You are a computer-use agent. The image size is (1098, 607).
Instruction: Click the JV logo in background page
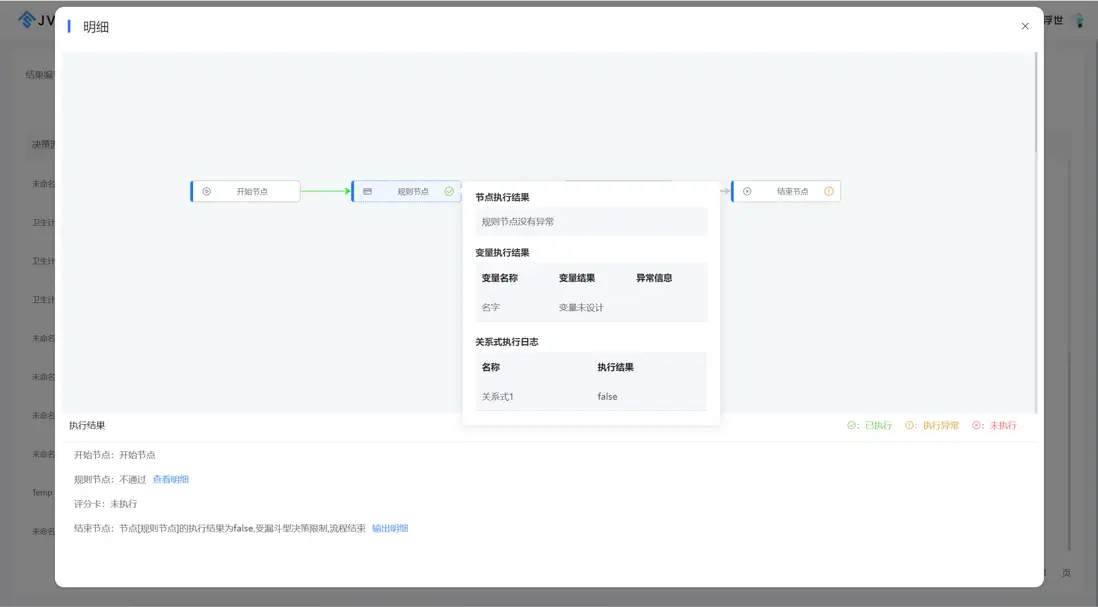tap(36, 20)
